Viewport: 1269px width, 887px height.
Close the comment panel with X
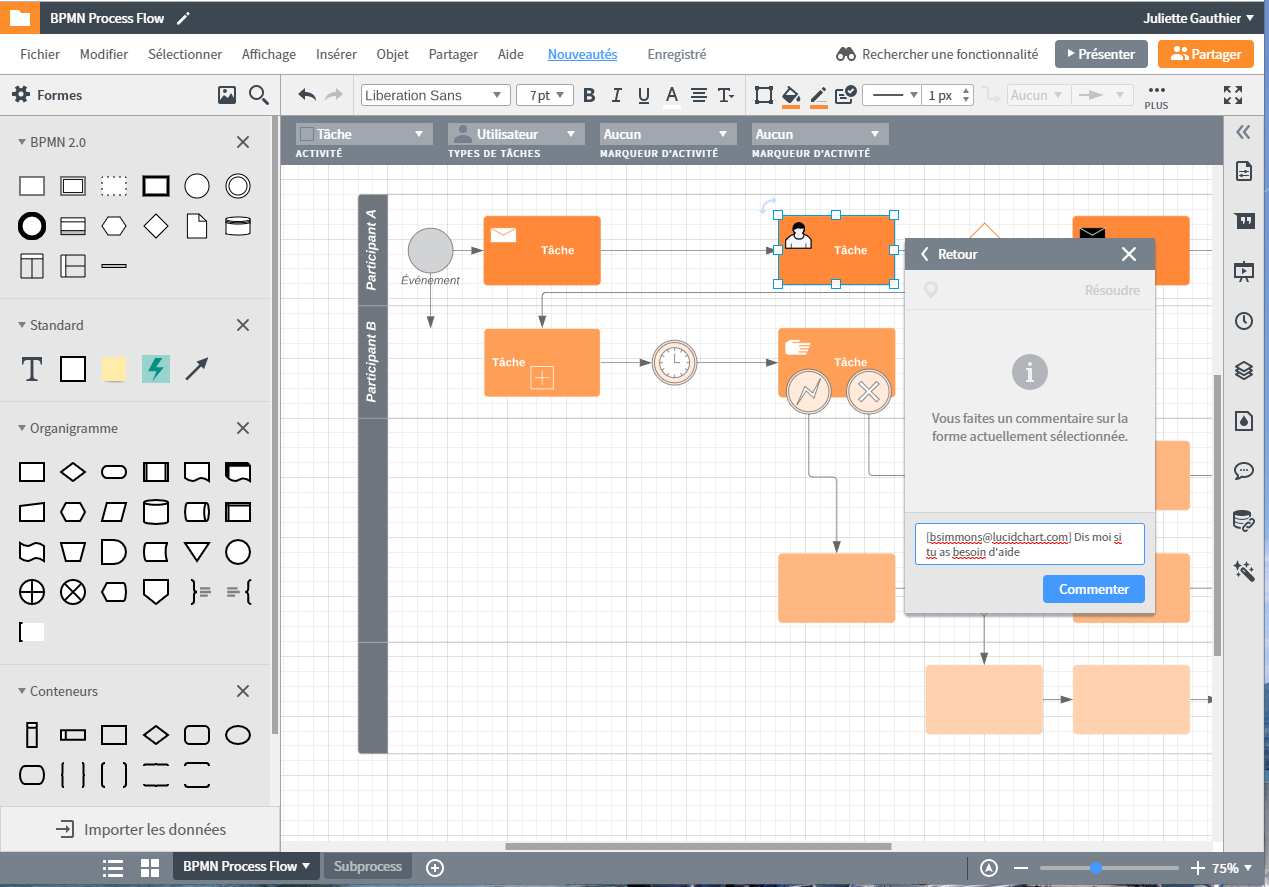coord(1129,254)
